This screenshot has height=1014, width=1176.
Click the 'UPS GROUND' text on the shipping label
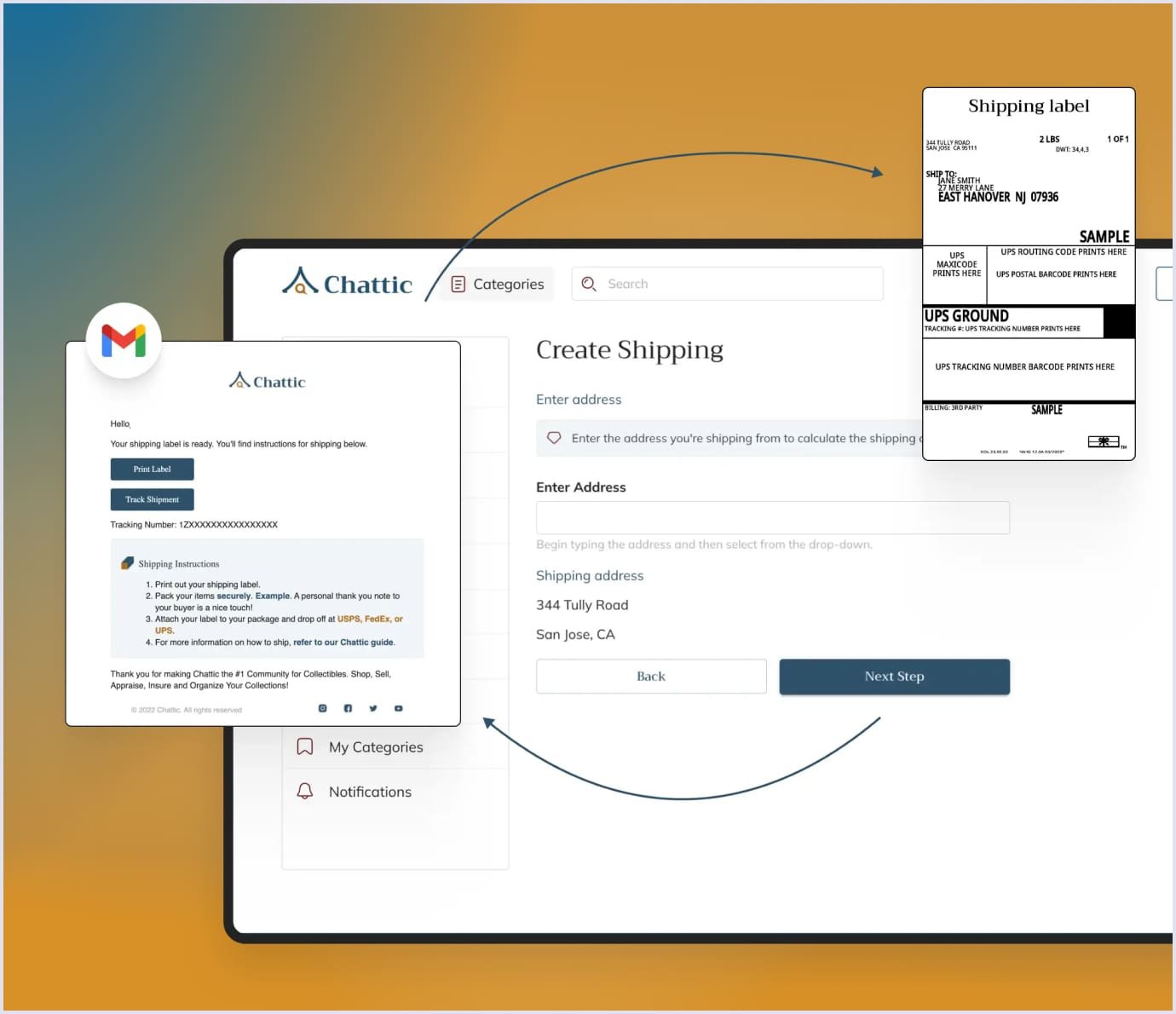[x=966, y=316]
